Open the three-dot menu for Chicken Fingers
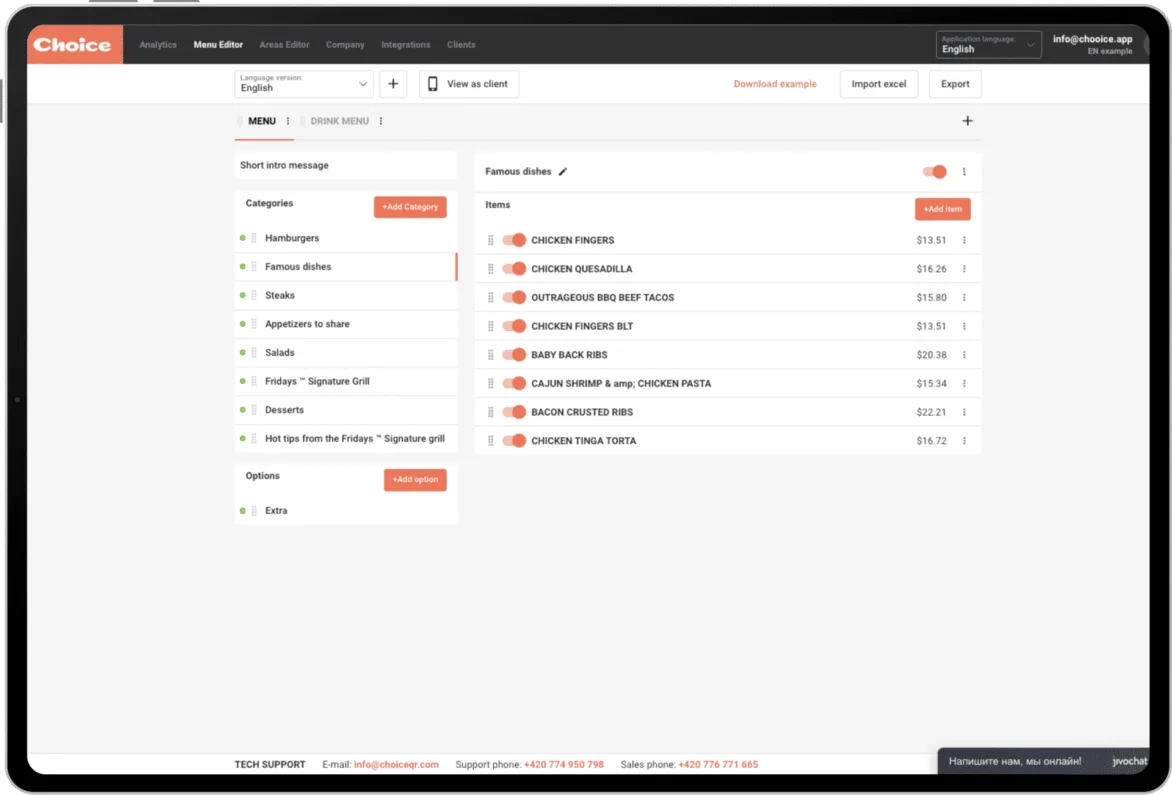Viewport: 1172px width, 795px height. click(964, 240)
